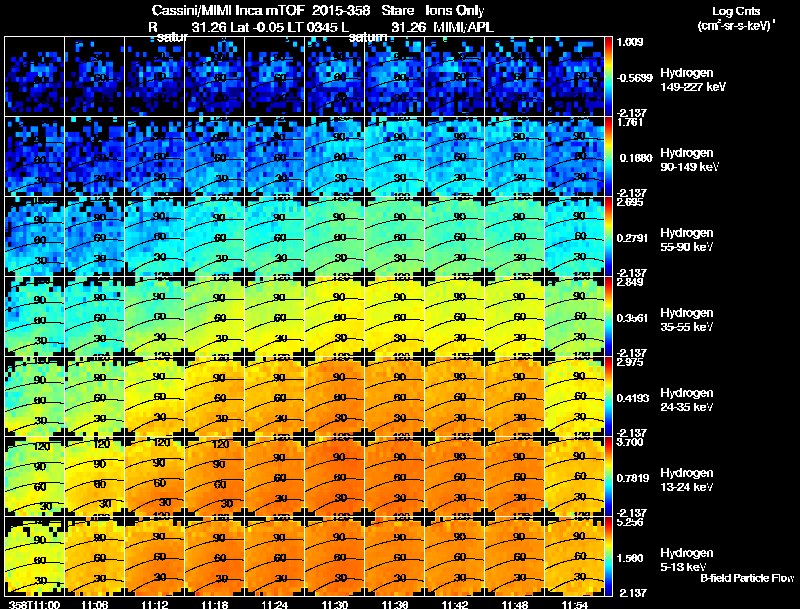Open the 13-24 keV panel at 11:18
Screen dimensions: 800x609
point(215,477)
